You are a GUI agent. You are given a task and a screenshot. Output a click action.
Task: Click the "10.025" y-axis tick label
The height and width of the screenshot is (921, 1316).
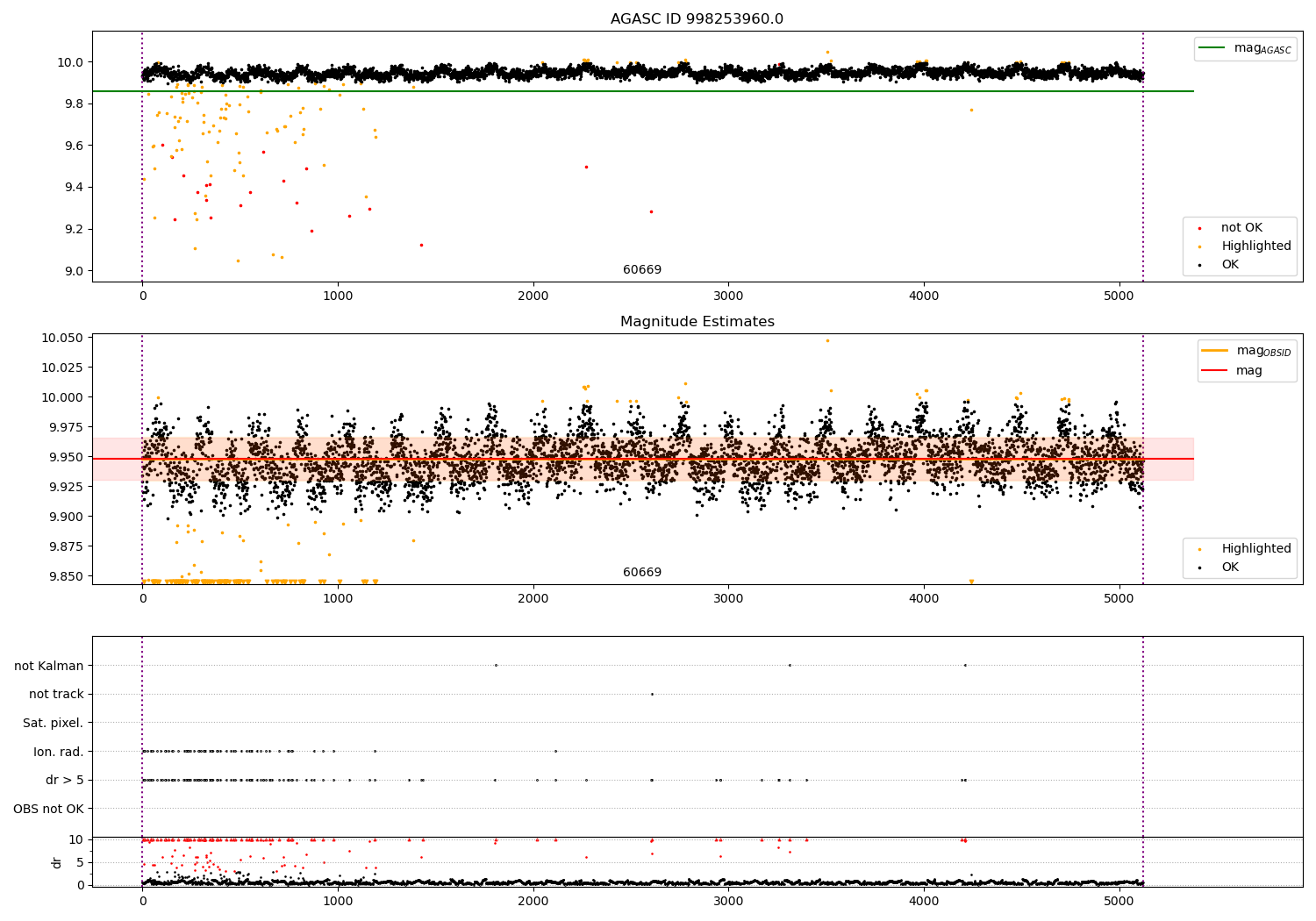(x=64, y=368)
